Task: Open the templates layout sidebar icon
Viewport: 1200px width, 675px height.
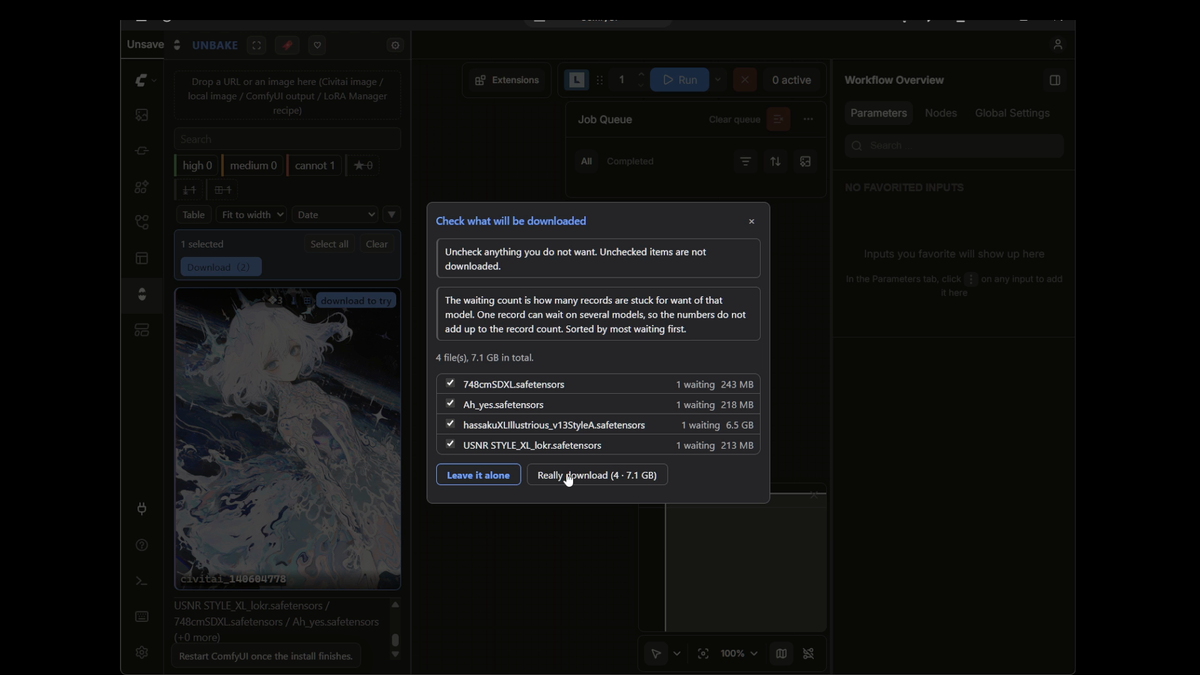Action: point(142,259)
